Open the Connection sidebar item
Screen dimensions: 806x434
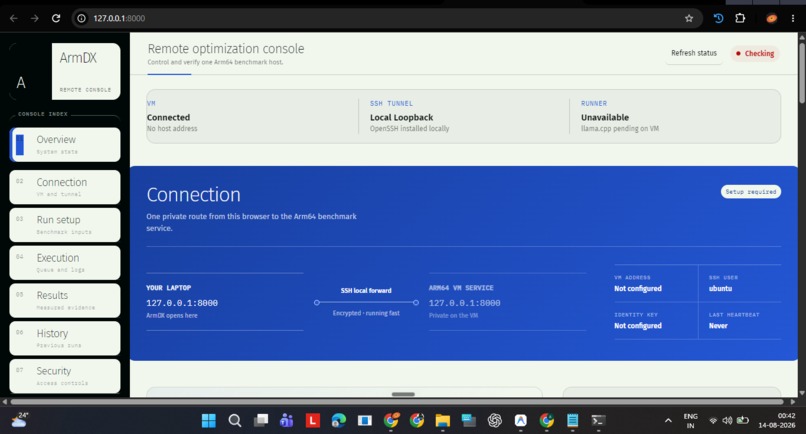pyautogui.click(x=65, y=187)
